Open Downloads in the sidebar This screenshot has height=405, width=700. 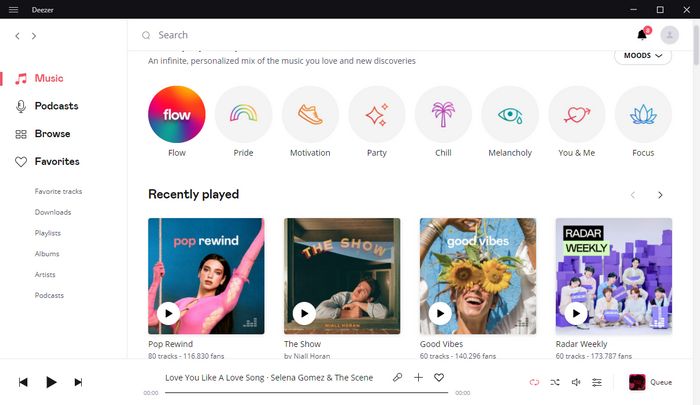[x=53, y=212]
